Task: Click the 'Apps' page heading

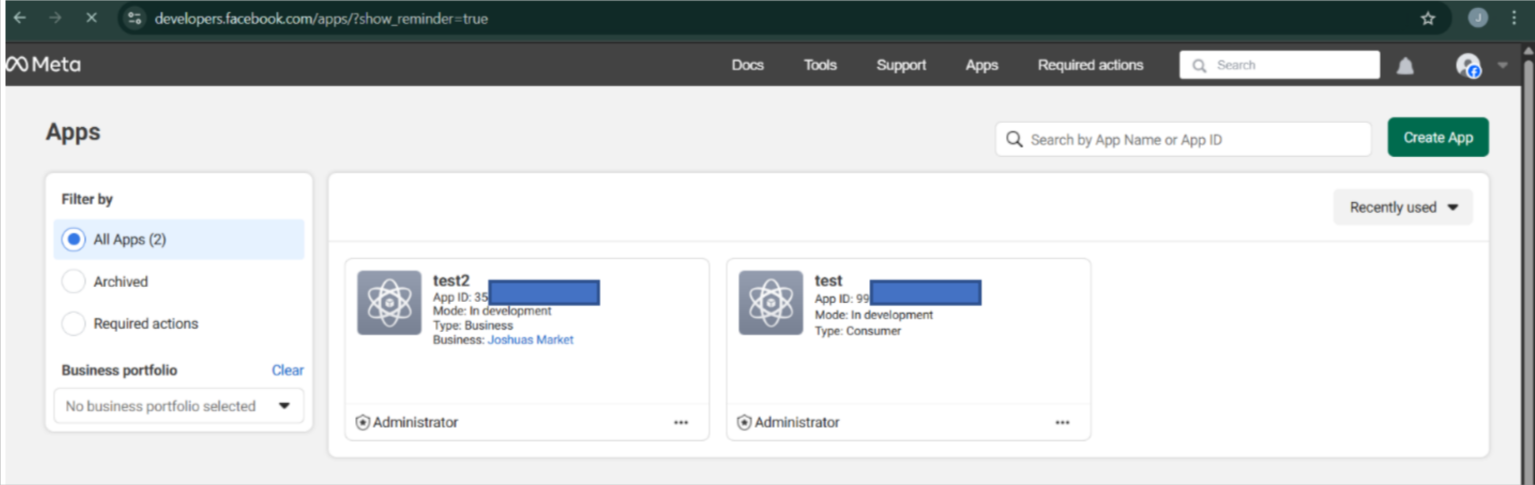Action: point(73,133)
